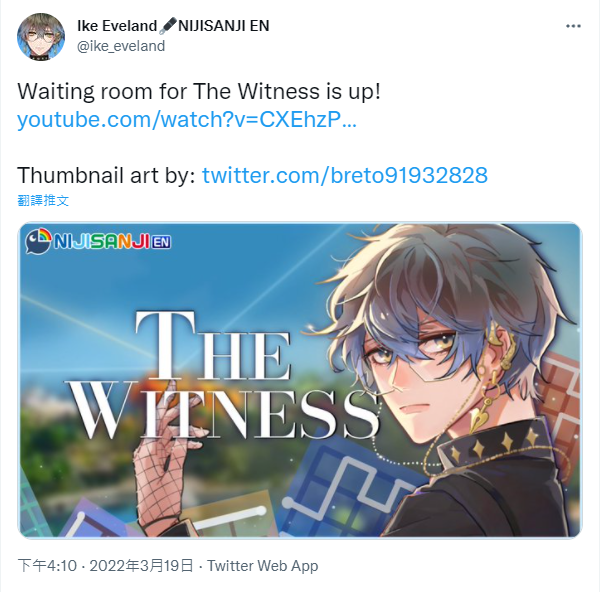Open the Twitter Web App source link
Image resolution: width=602 pixels, height=592 pixels.
tap(263, 566)
